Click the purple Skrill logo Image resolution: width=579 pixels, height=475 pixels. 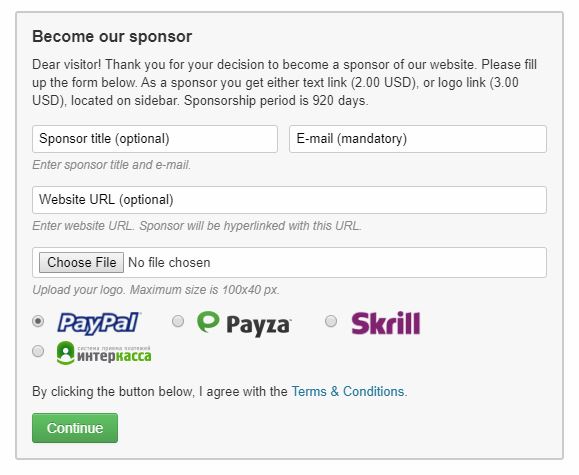click(386, 324)
